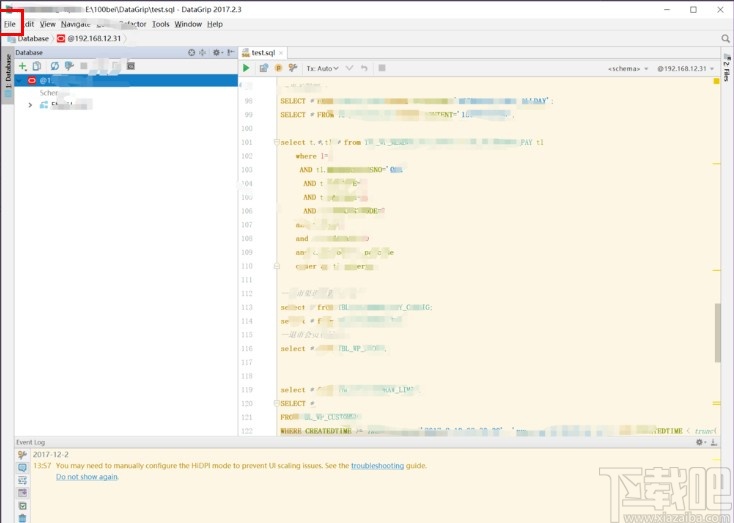
Task: Expand the blurred child node under the data source
Action: (30, 105)
